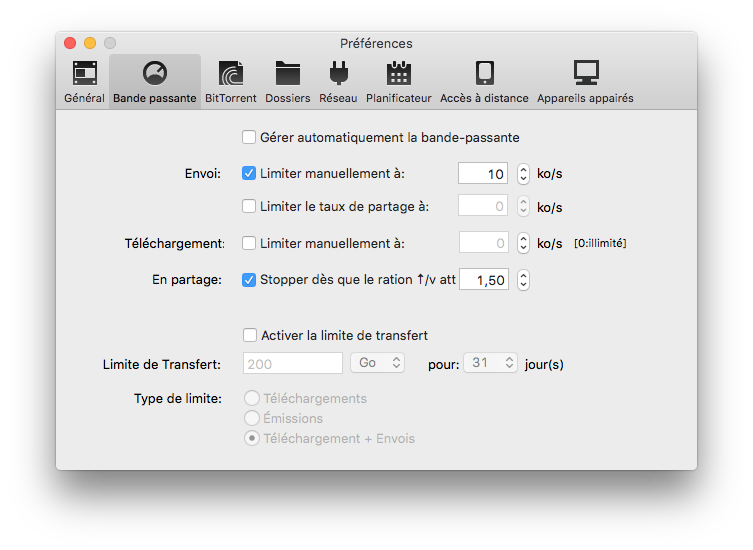Click the Limite de Transfert field 200

293,364
